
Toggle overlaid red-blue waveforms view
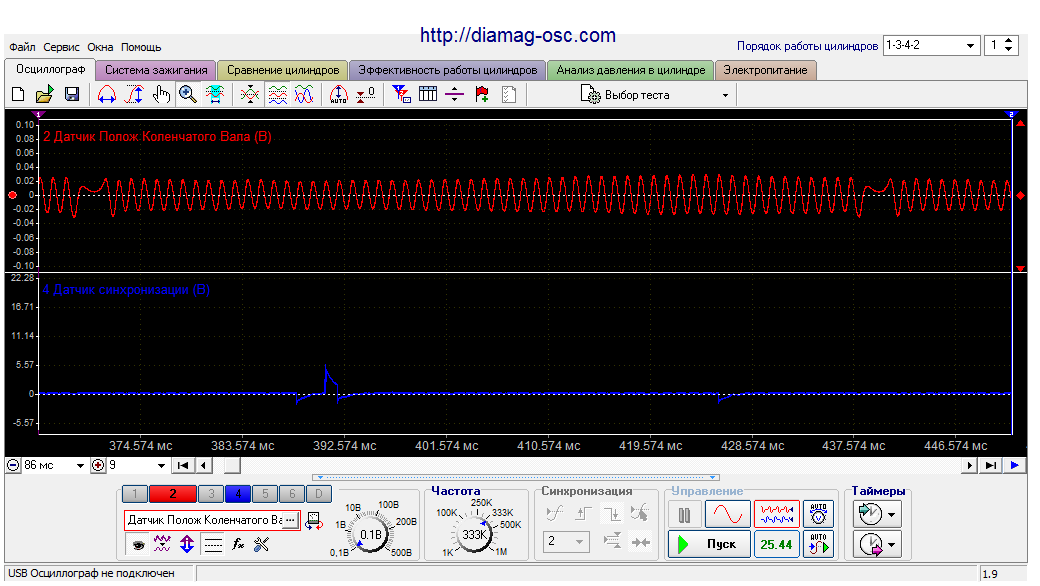coord(304,95)
